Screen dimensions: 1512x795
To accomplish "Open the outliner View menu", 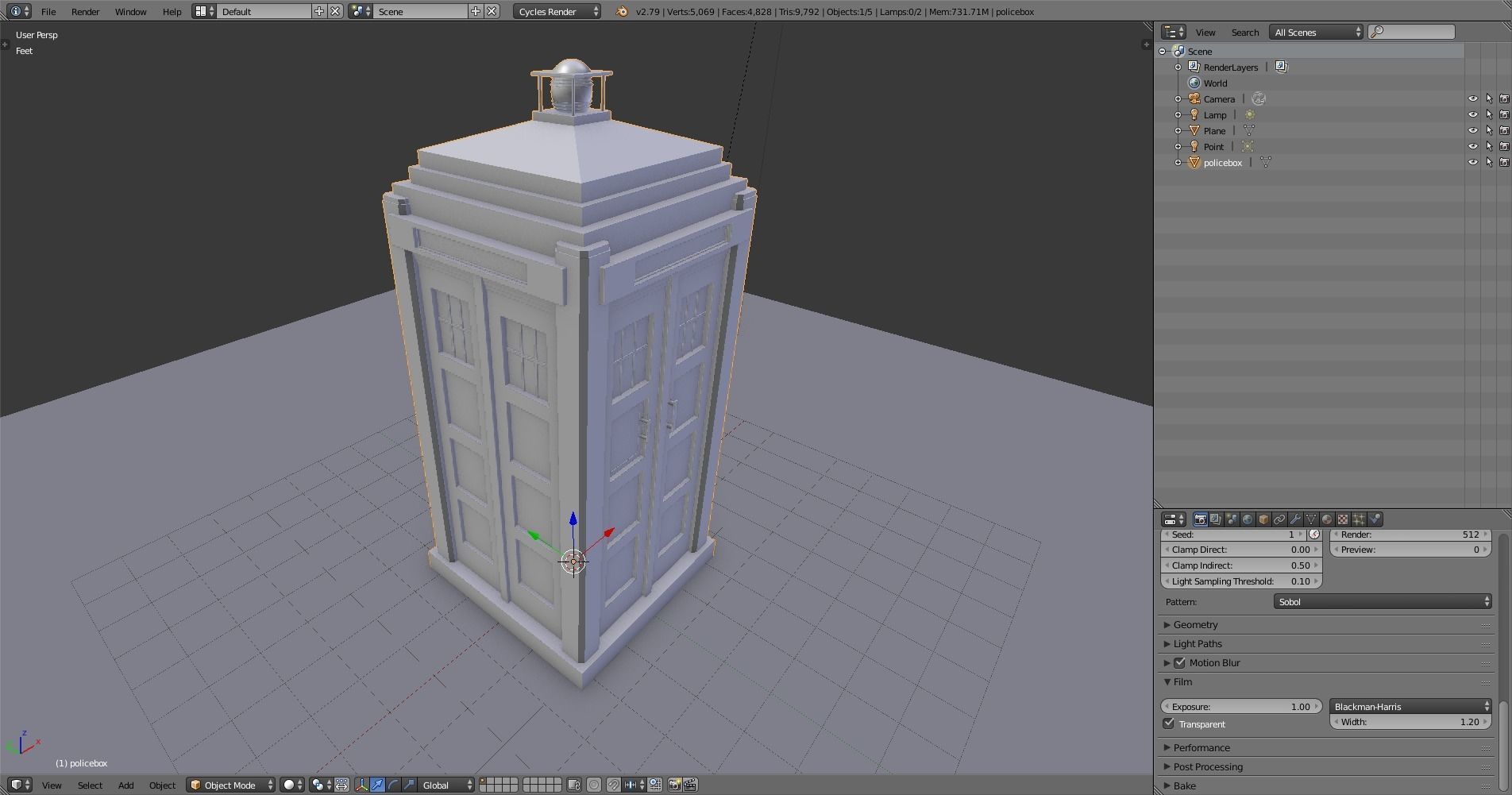I will tap(1205, 32).
